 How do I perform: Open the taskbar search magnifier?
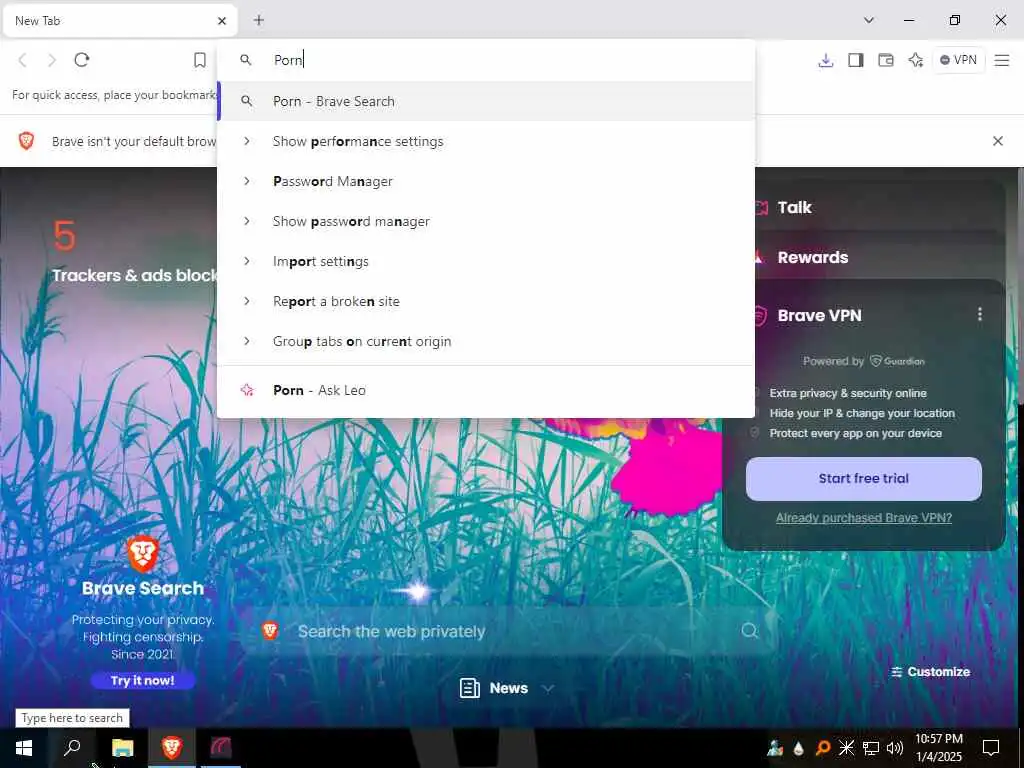[x=72, y=748]
